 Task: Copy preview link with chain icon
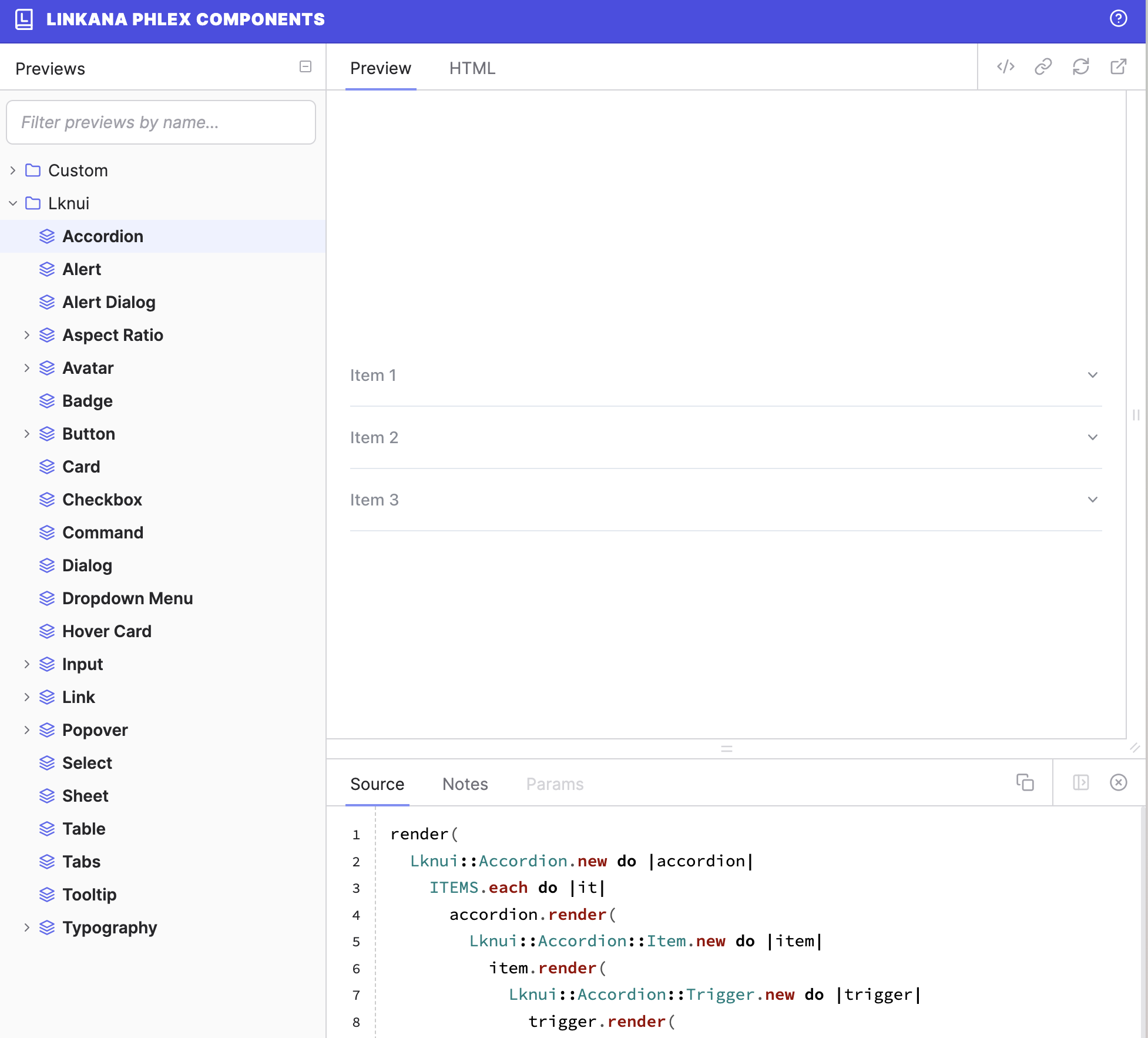tap(1043, 66)
